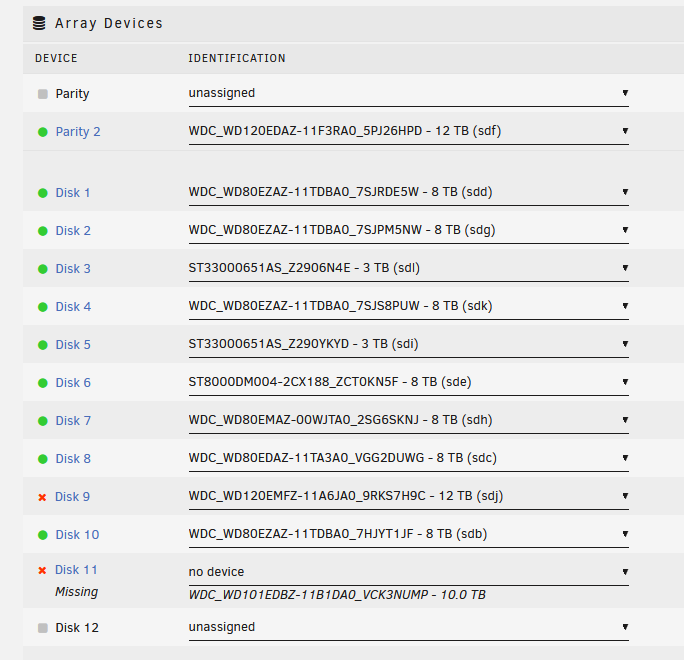
Task: Open the Disk 2 device dropdown (sdg)
Action: tap(408, 230)
